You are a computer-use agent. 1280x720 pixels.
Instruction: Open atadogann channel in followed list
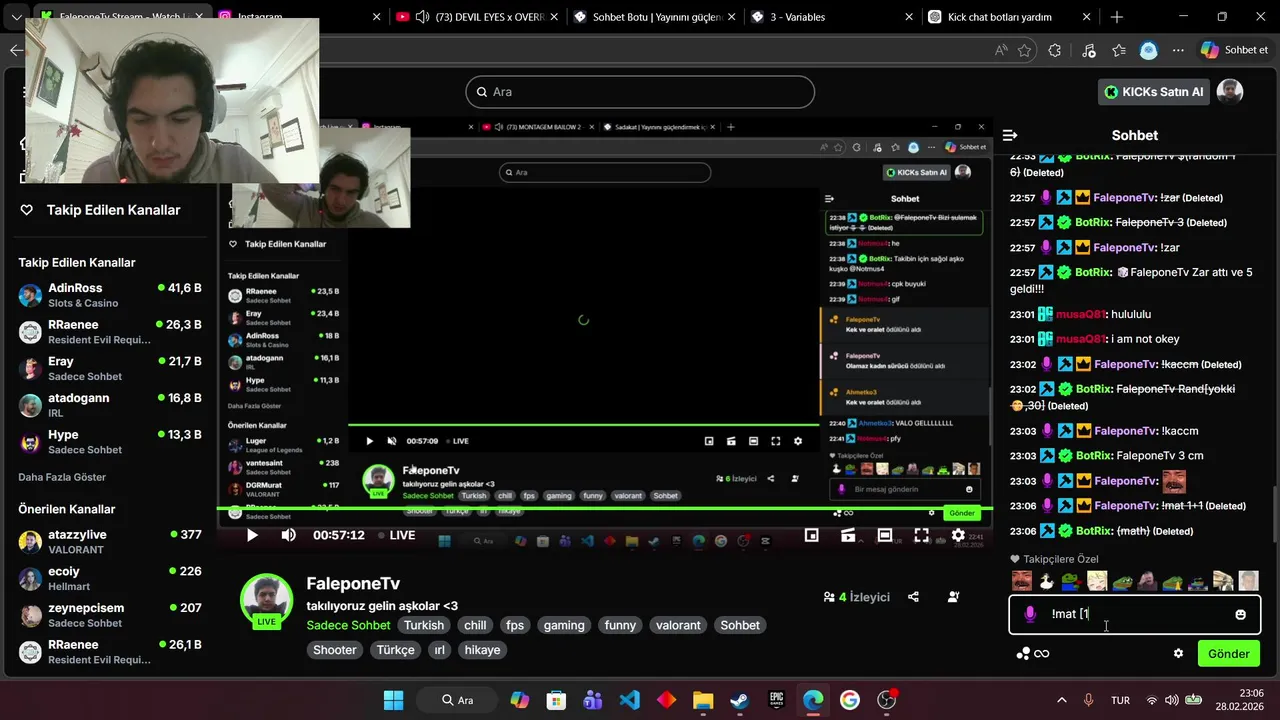point(110,405)
